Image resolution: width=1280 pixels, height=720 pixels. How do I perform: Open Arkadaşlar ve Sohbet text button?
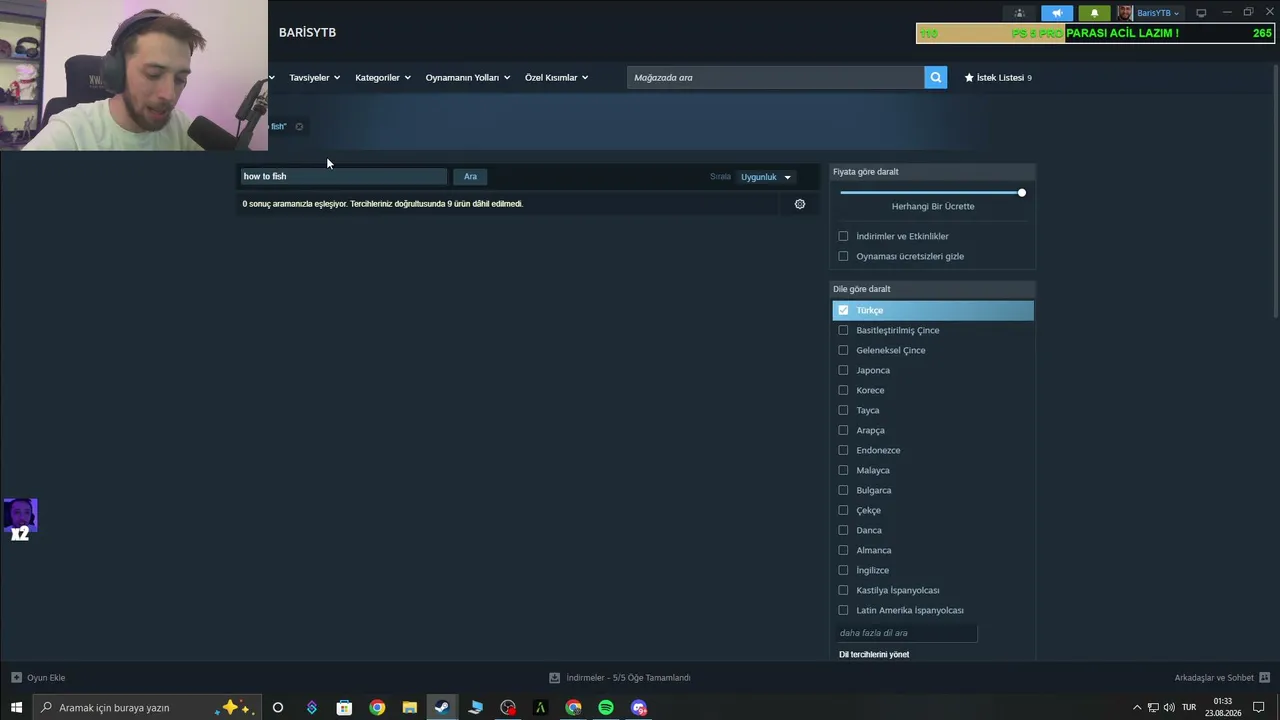[1214, 678]
